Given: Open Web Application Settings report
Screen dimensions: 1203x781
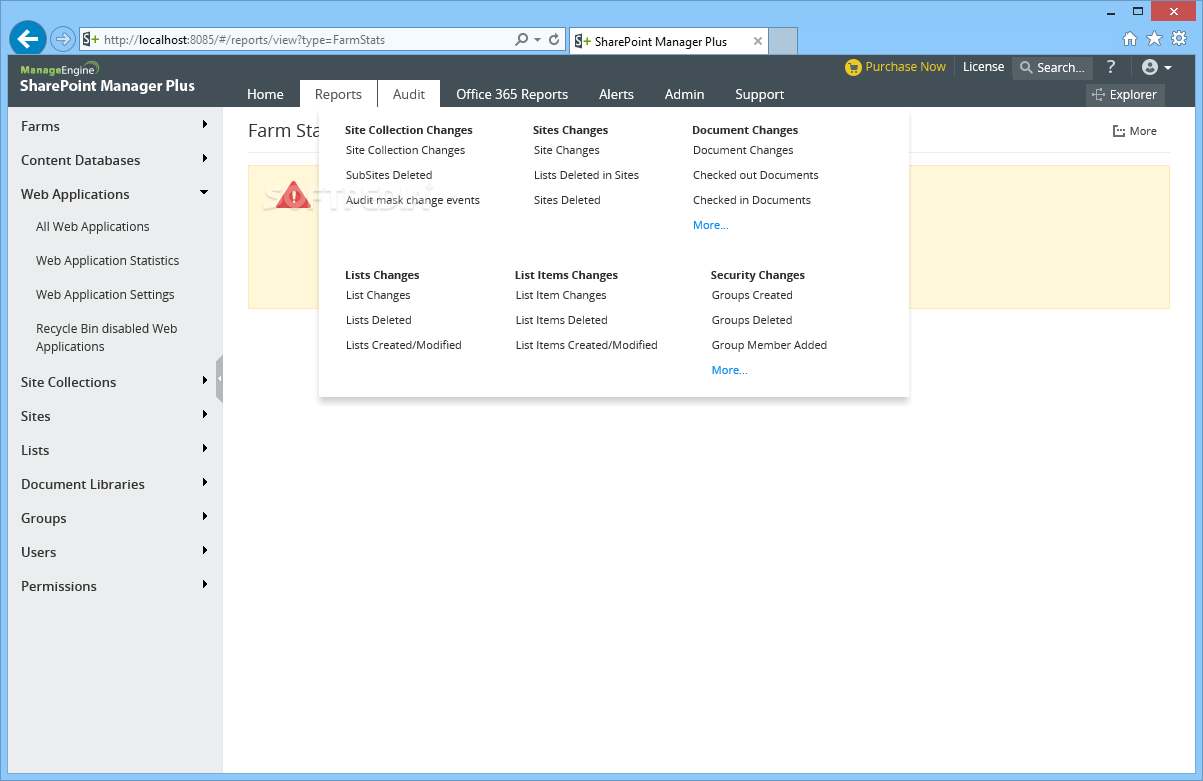Looking at the screenshot, I should pos(105,295).
